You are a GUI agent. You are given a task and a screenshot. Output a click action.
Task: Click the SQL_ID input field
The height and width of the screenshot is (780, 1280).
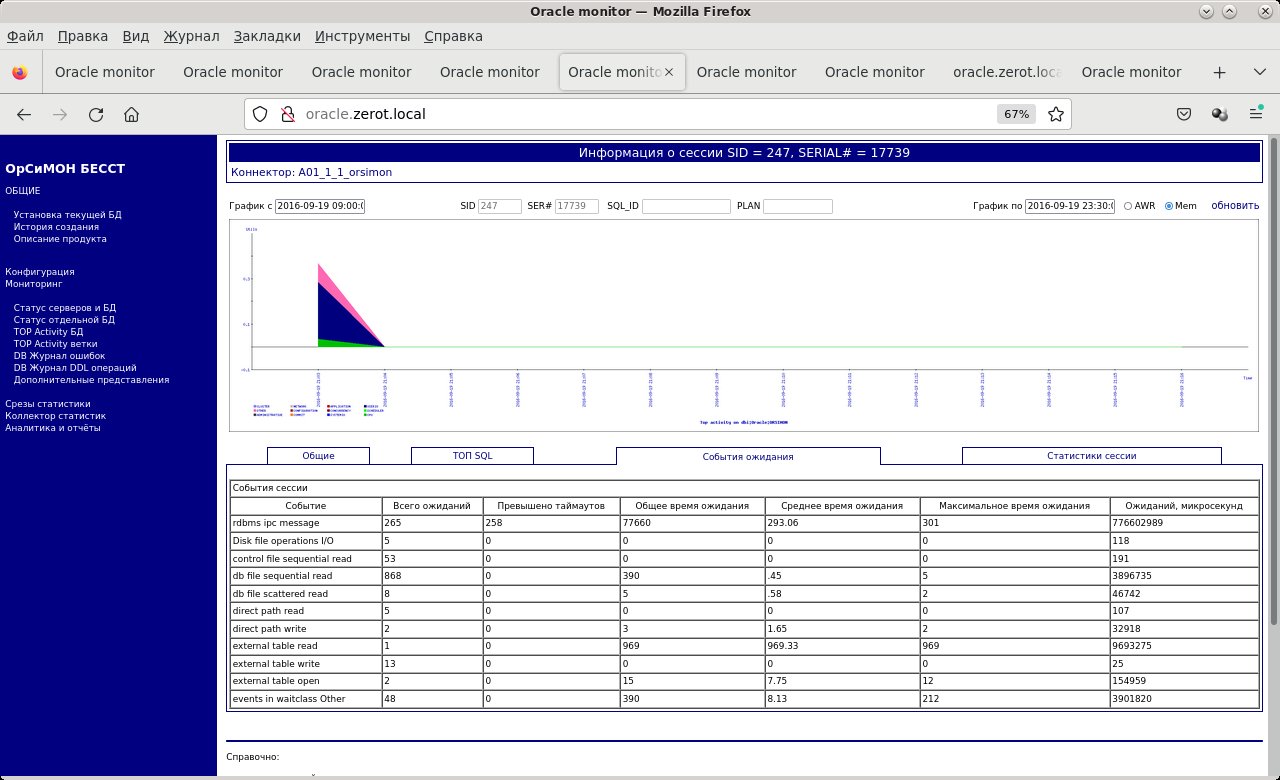(686, 206)
